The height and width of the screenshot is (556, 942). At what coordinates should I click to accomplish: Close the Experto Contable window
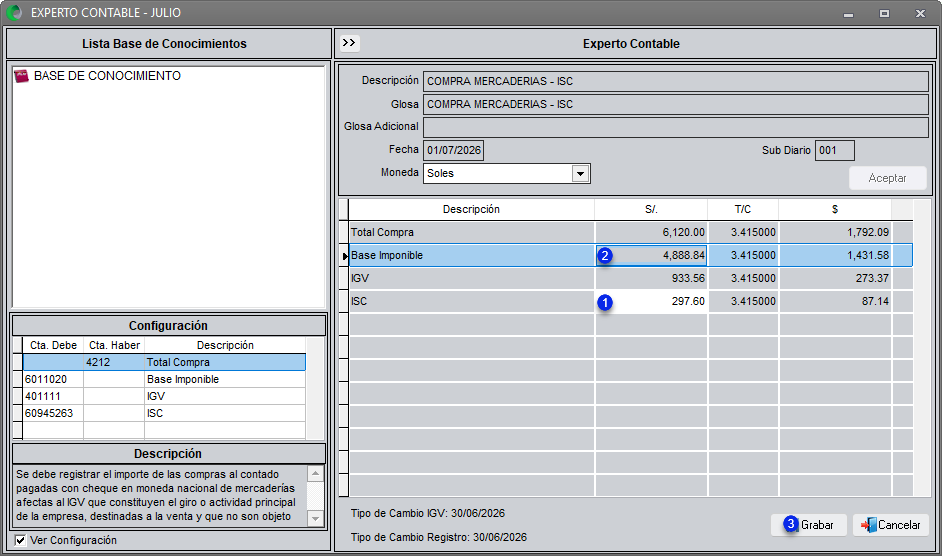pos(920,13)
